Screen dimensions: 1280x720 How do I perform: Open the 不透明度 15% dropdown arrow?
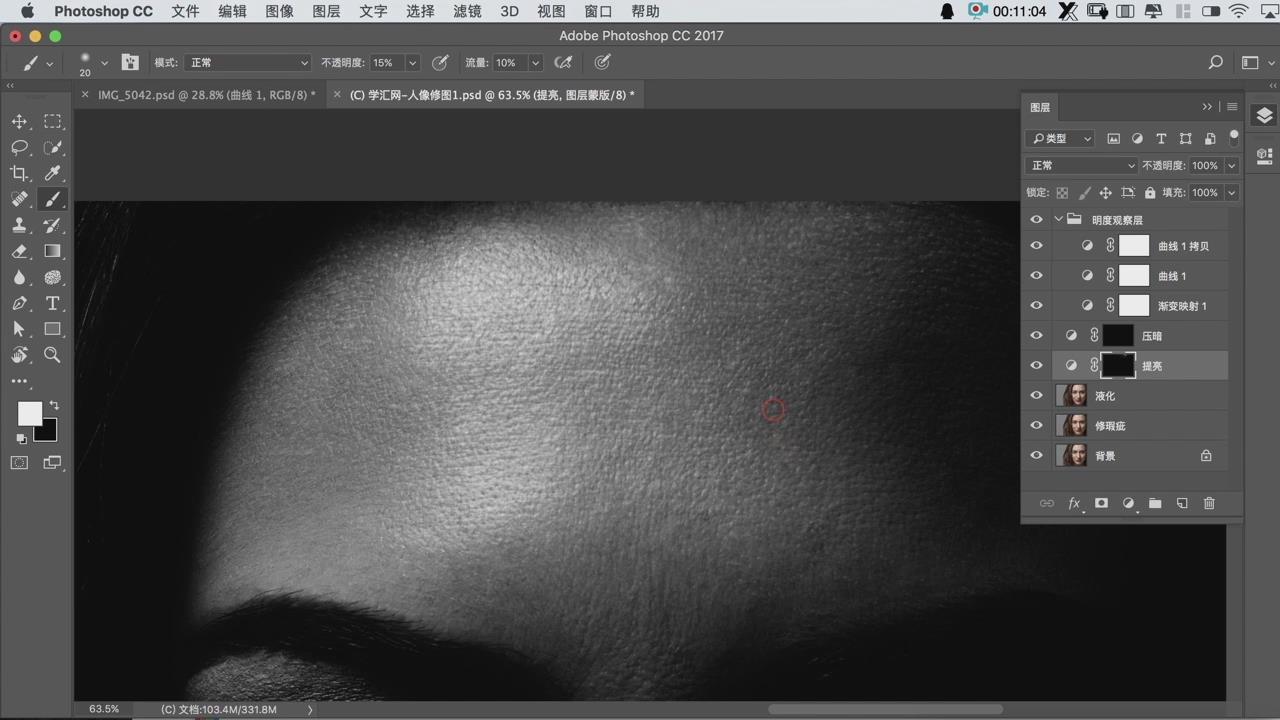pyautogui.click(x=412, y=62)
